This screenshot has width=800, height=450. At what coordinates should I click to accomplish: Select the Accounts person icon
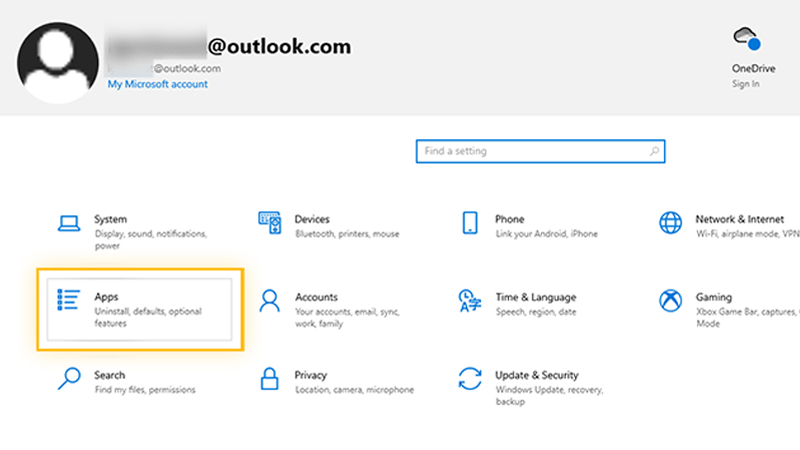point(269,301)
